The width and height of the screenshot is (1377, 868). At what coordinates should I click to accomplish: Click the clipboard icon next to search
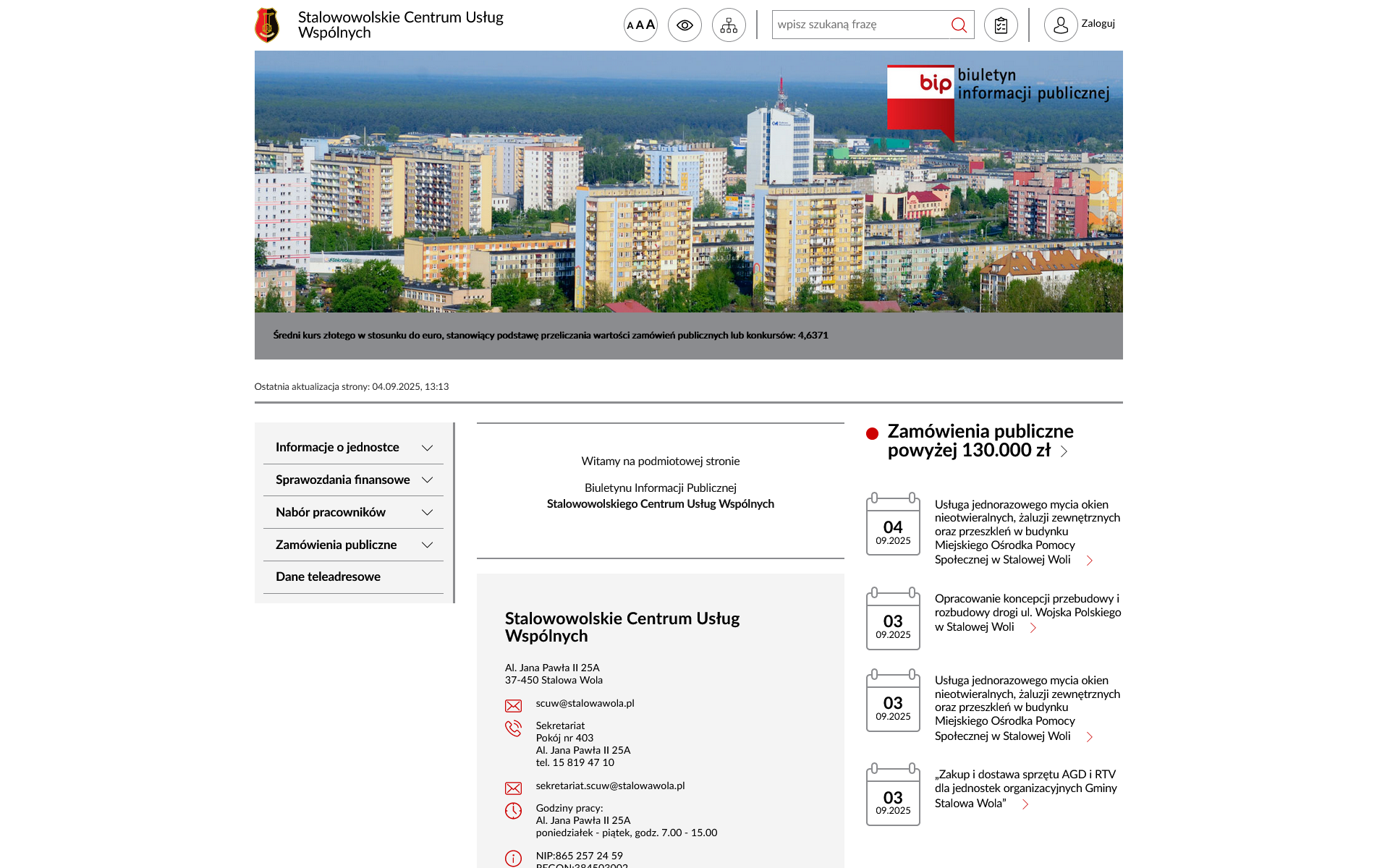point(1001,25)
